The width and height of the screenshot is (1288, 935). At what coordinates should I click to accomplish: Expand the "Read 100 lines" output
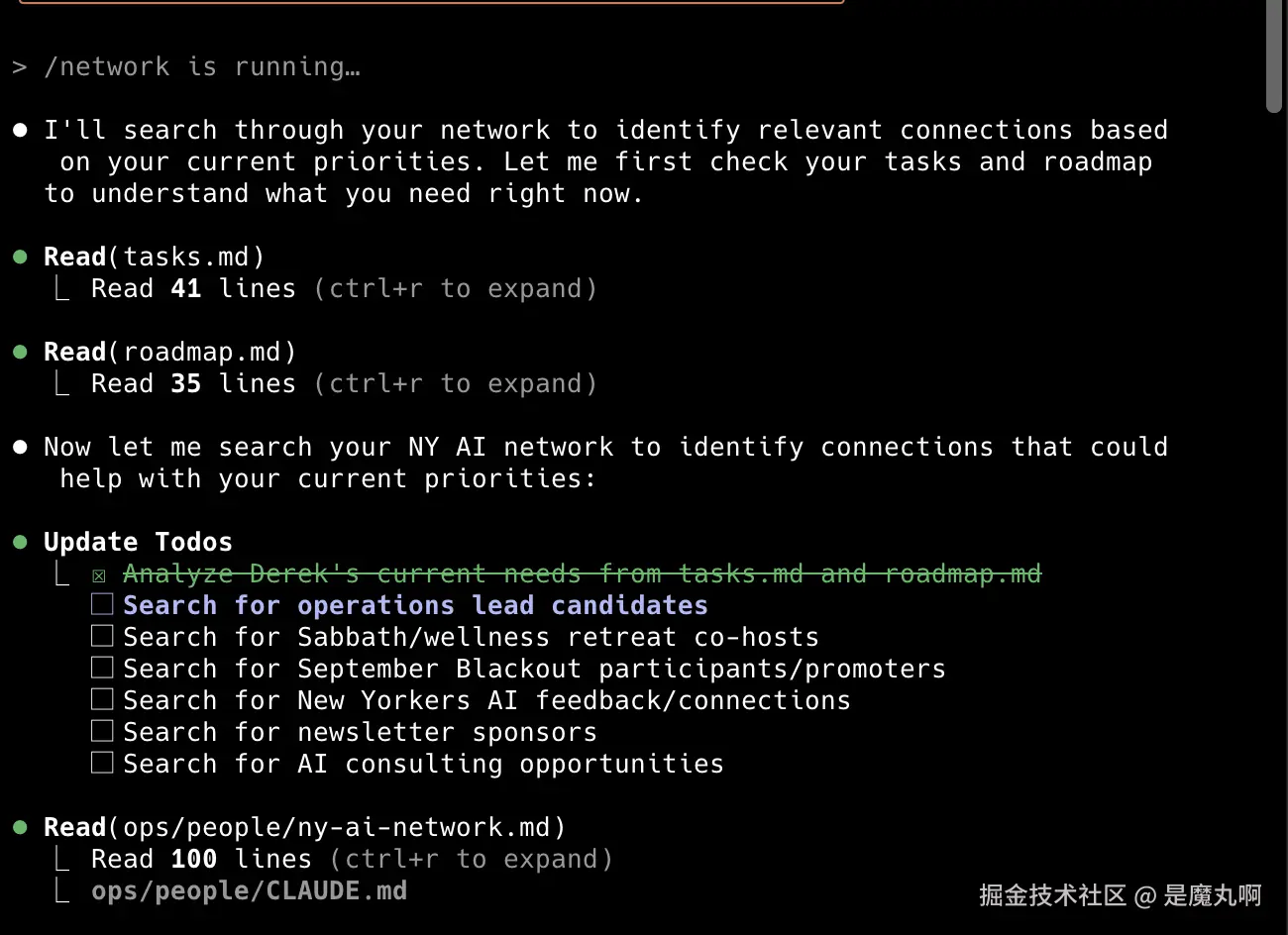[472, 860]
